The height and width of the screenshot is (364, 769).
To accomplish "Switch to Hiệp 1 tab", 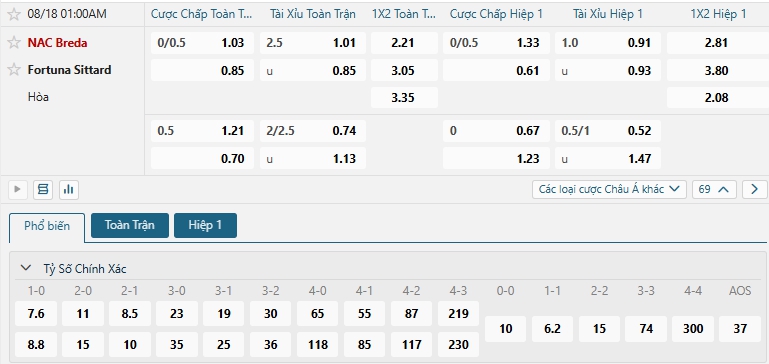I will 205,225.
